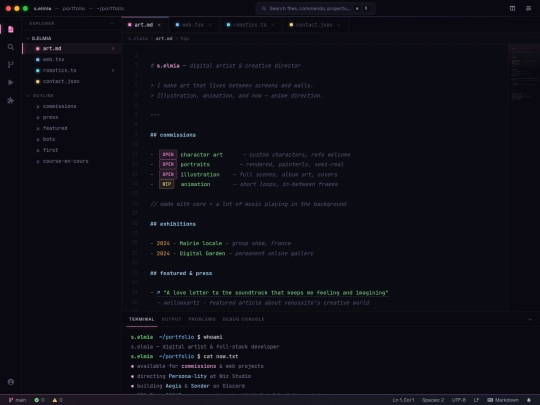Open the Extensions puzzle icon
Screen dimensions: 540x405
click(11, 100)
